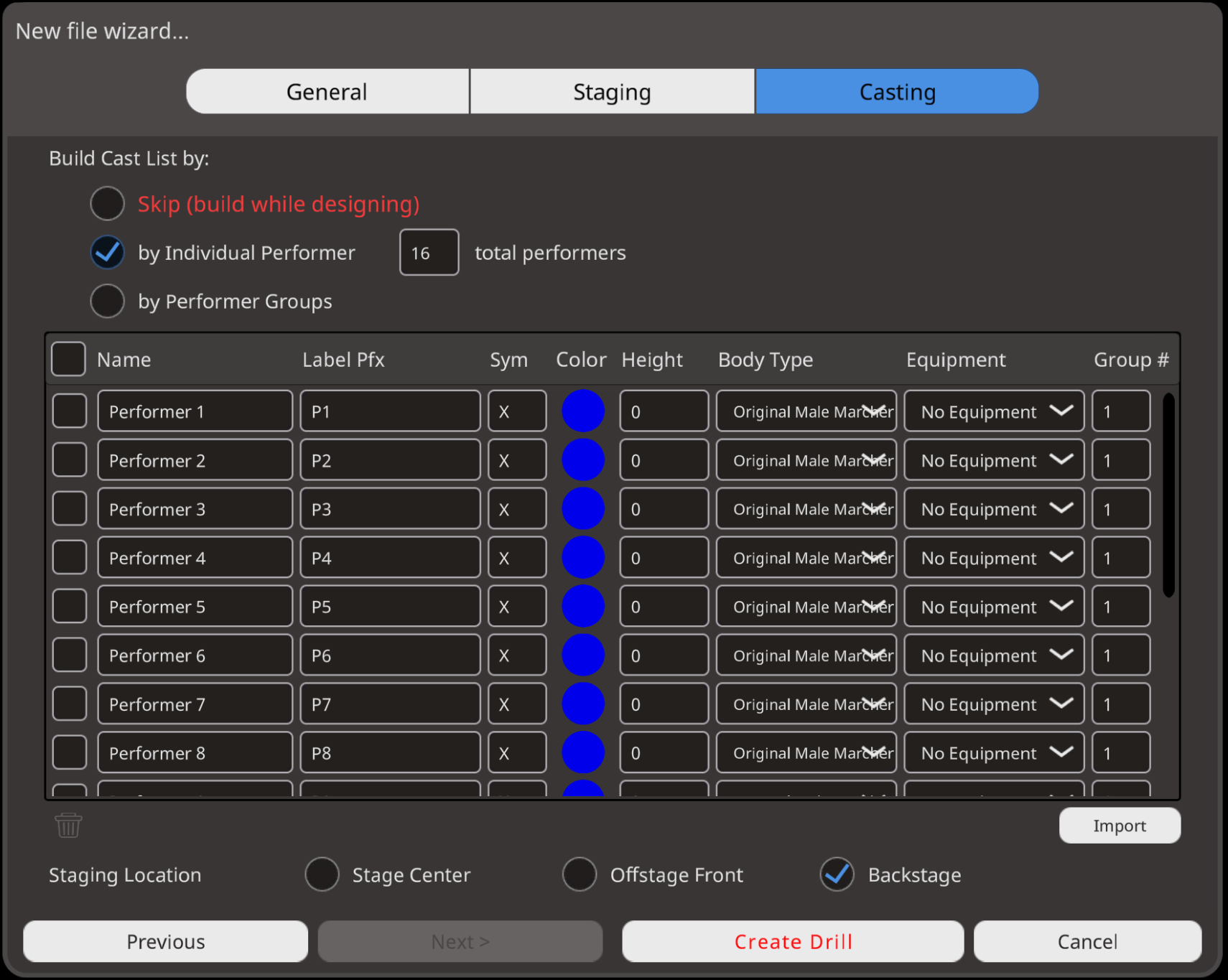Select Offstage Front staging location

(579, 874)
